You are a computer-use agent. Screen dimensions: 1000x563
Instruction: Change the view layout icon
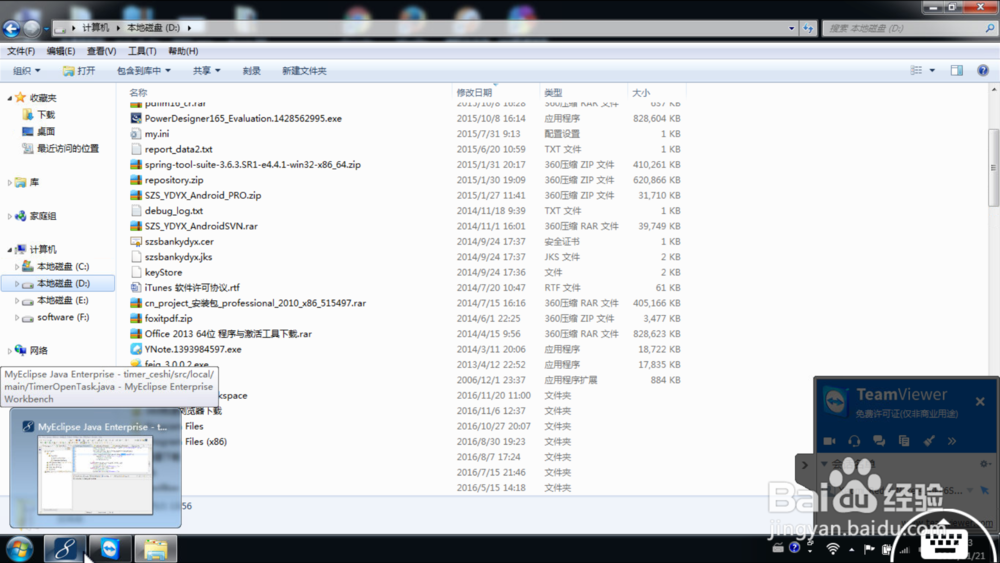tap(916, 70)
